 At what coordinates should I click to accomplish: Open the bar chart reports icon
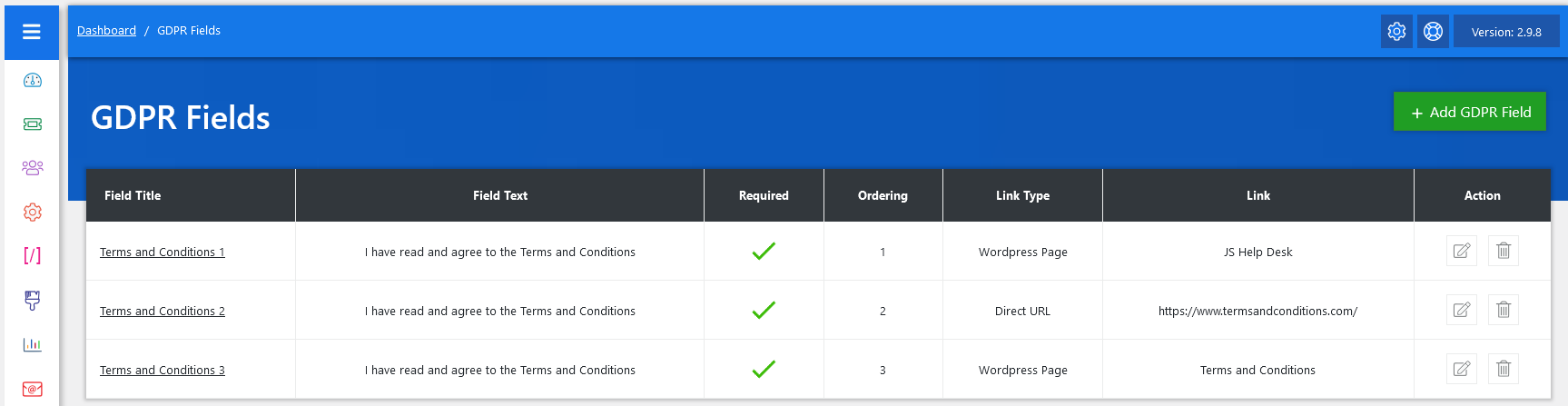pos(33,344)
